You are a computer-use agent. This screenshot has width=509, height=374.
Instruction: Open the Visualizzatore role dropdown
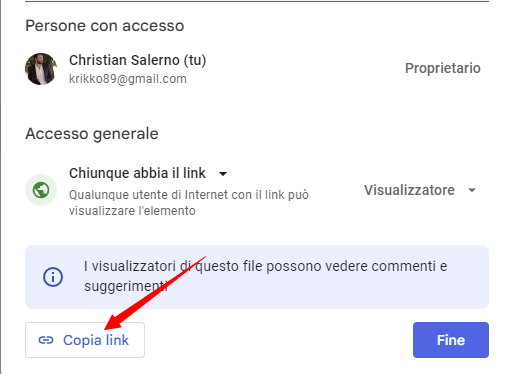coord(420,190)
